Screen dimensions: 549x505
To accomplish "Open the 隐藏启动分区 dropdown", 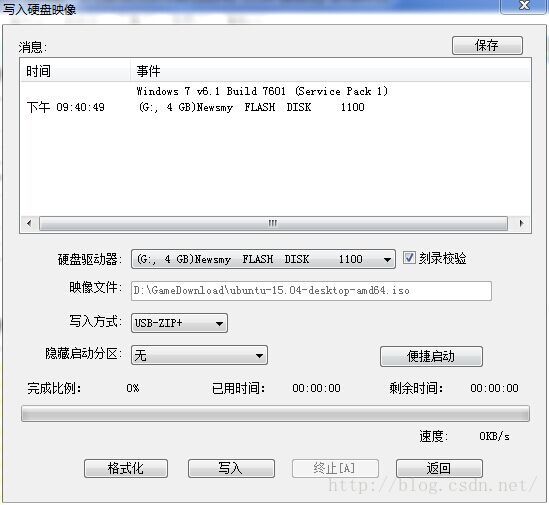I will (199, 355).
